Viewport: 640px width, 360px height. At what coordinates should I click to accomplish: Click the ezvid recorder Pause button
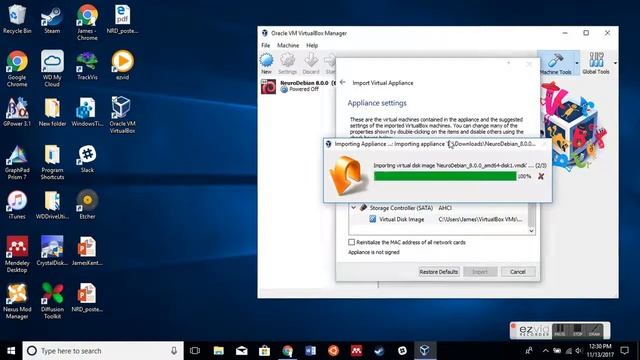[x=560, y=330]
